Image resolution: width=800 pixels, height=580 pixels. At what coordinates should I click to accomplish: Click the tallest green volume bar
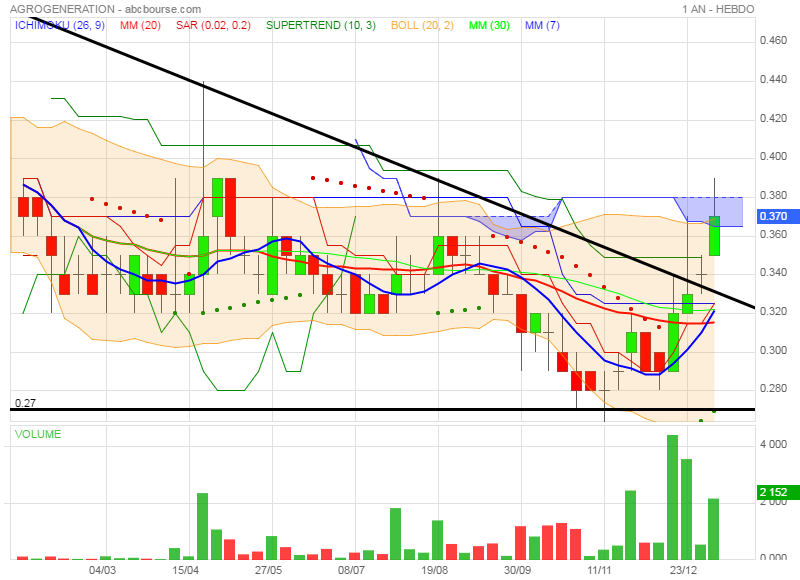(x=672, y=497)
